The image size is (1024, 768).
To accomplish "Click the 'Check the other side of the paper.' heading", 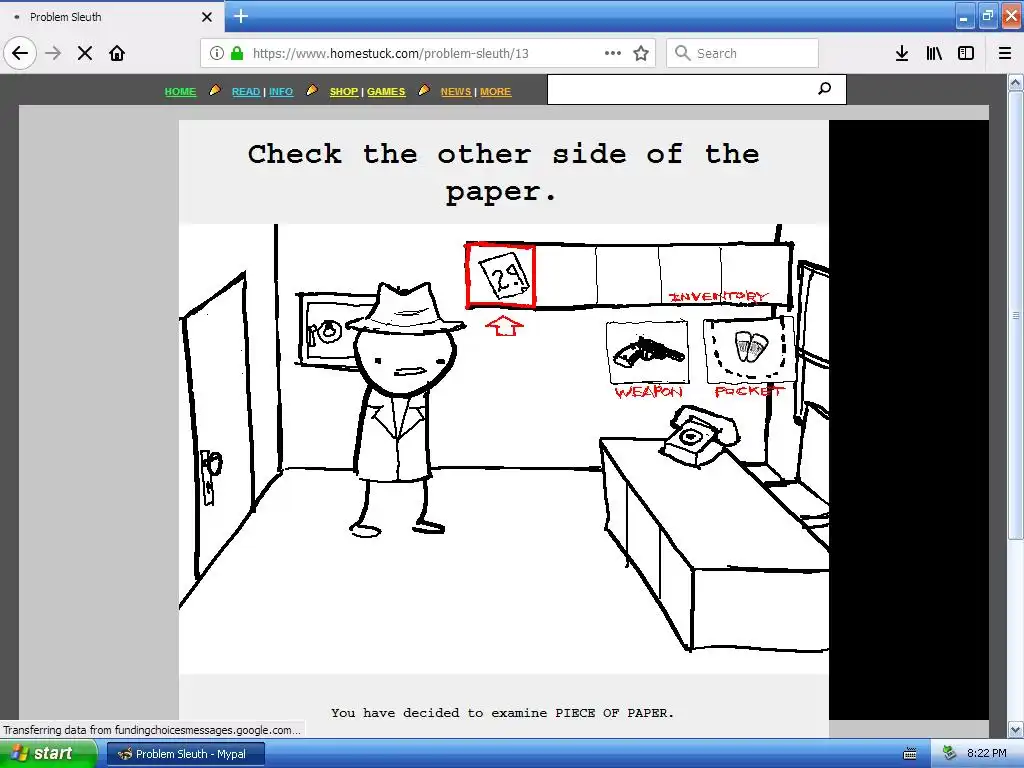I will (503, 172).
